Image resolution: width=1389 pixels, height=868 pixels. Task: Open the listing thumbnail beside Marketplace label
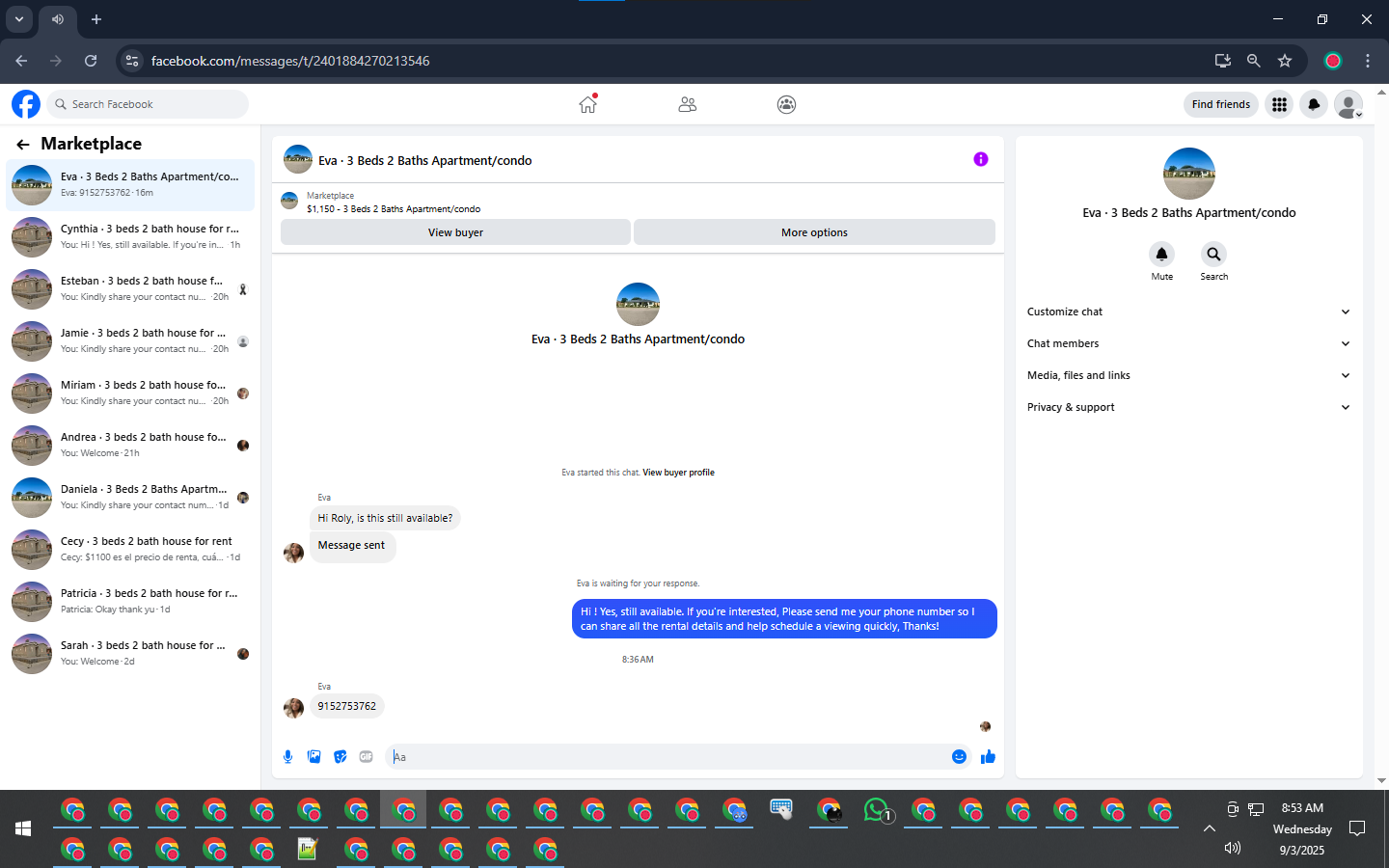point(289,201)
